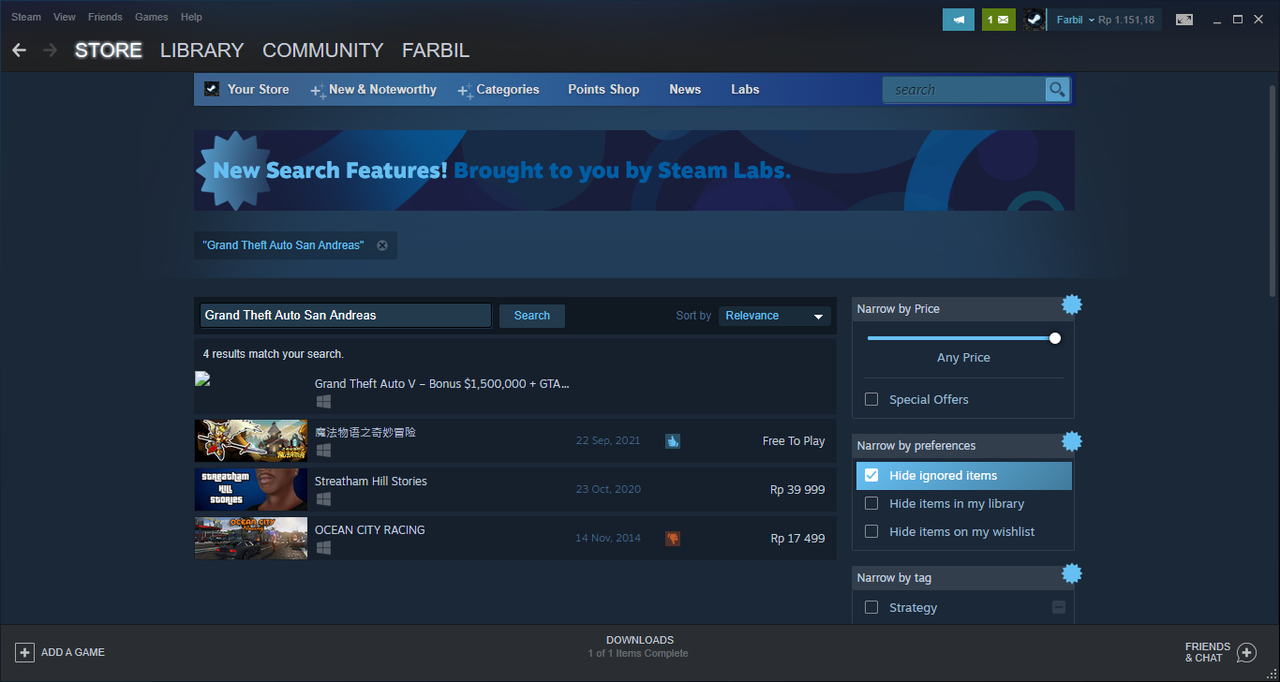Click the search magnifier icon
The height and width of the screenshot is (682, 1280).
tap(1057, 90)
